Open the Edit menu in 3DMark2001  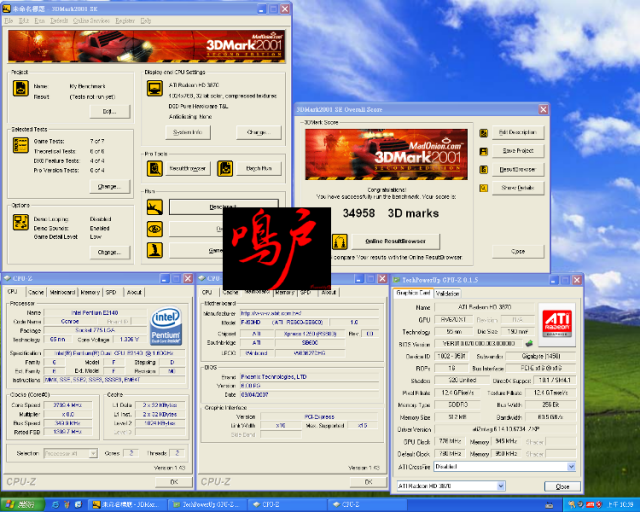(24, 20)
